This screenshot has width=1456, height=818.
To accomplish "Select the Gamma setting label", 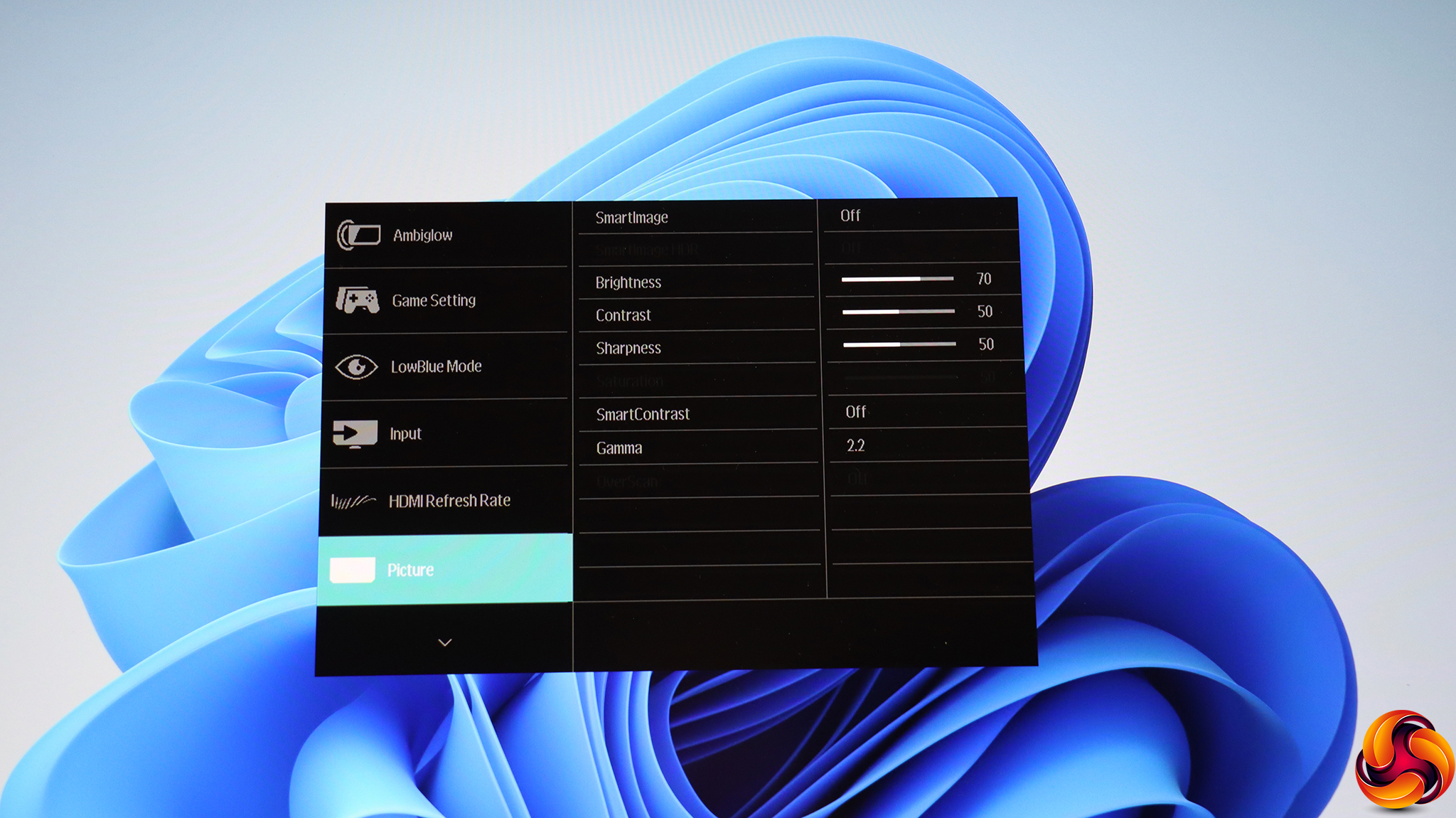I will [619, 449].
